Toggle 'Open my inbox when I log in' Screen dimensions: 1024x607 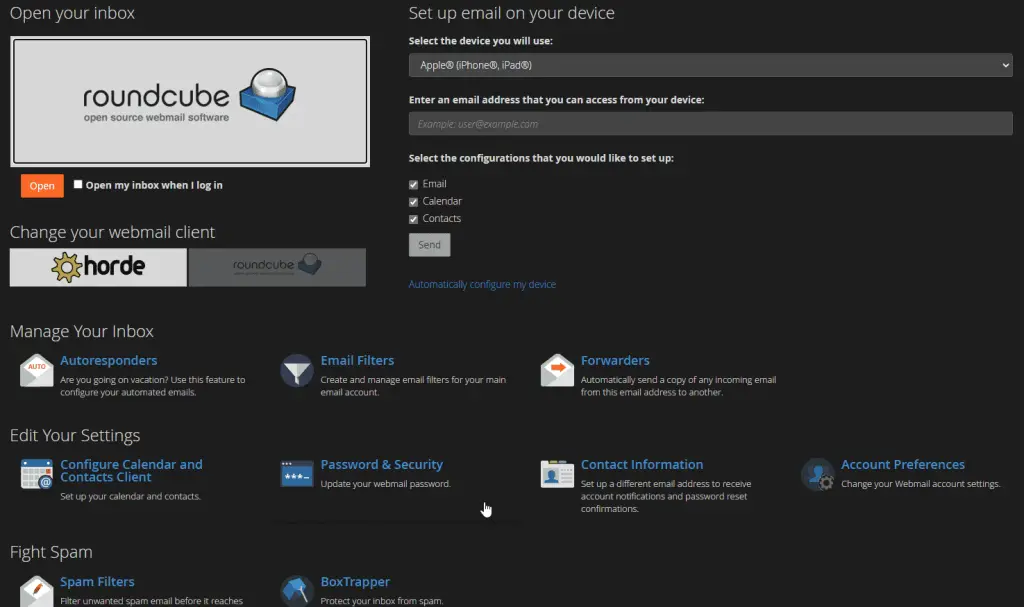78,184
